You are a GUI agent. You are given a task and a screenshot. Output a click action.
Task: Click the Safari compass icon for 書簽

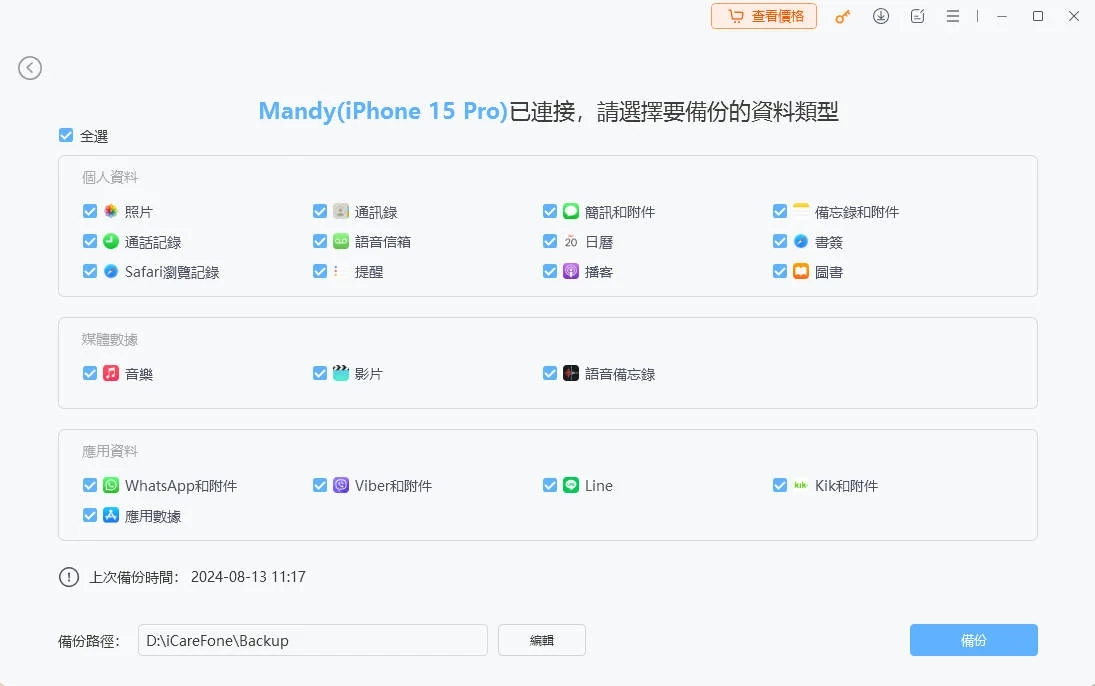(801, 241)
